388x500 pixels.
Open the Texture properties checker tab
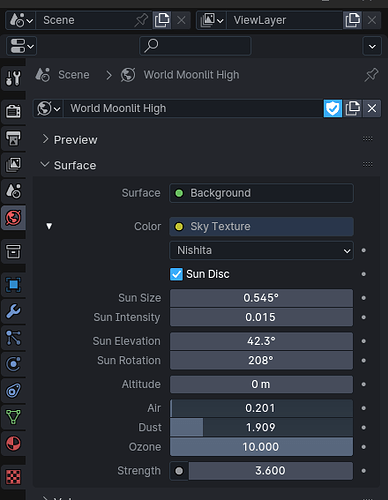(13, 477)
